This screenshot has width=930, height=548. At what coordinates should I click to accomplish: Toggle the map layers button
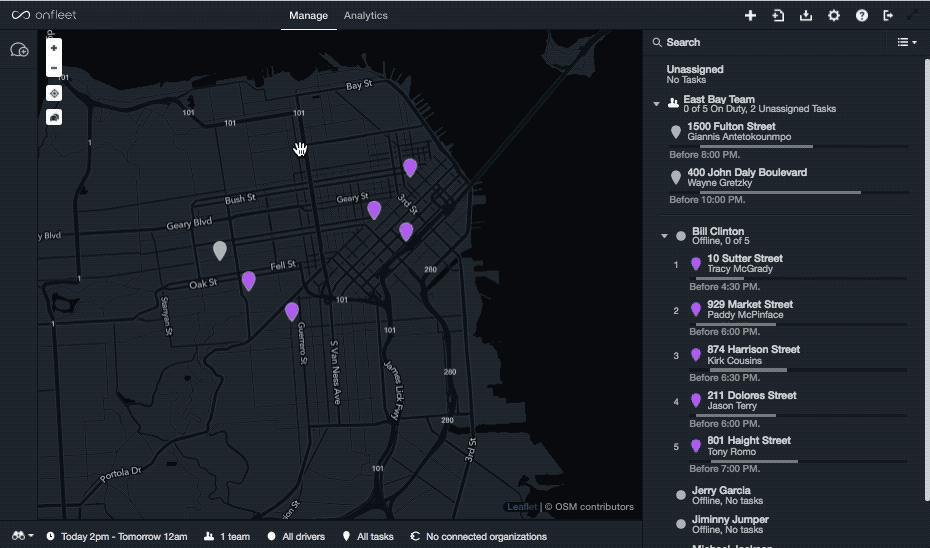54,117
